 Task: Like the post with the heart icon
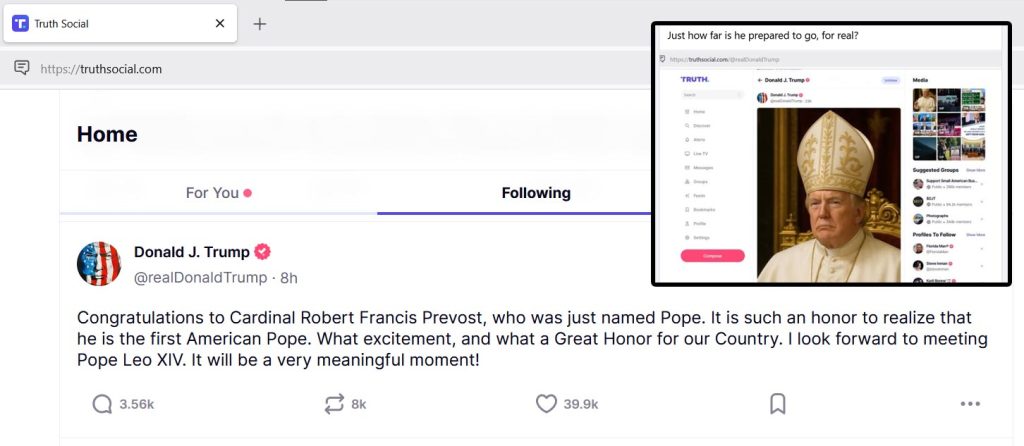pos(546,404)
